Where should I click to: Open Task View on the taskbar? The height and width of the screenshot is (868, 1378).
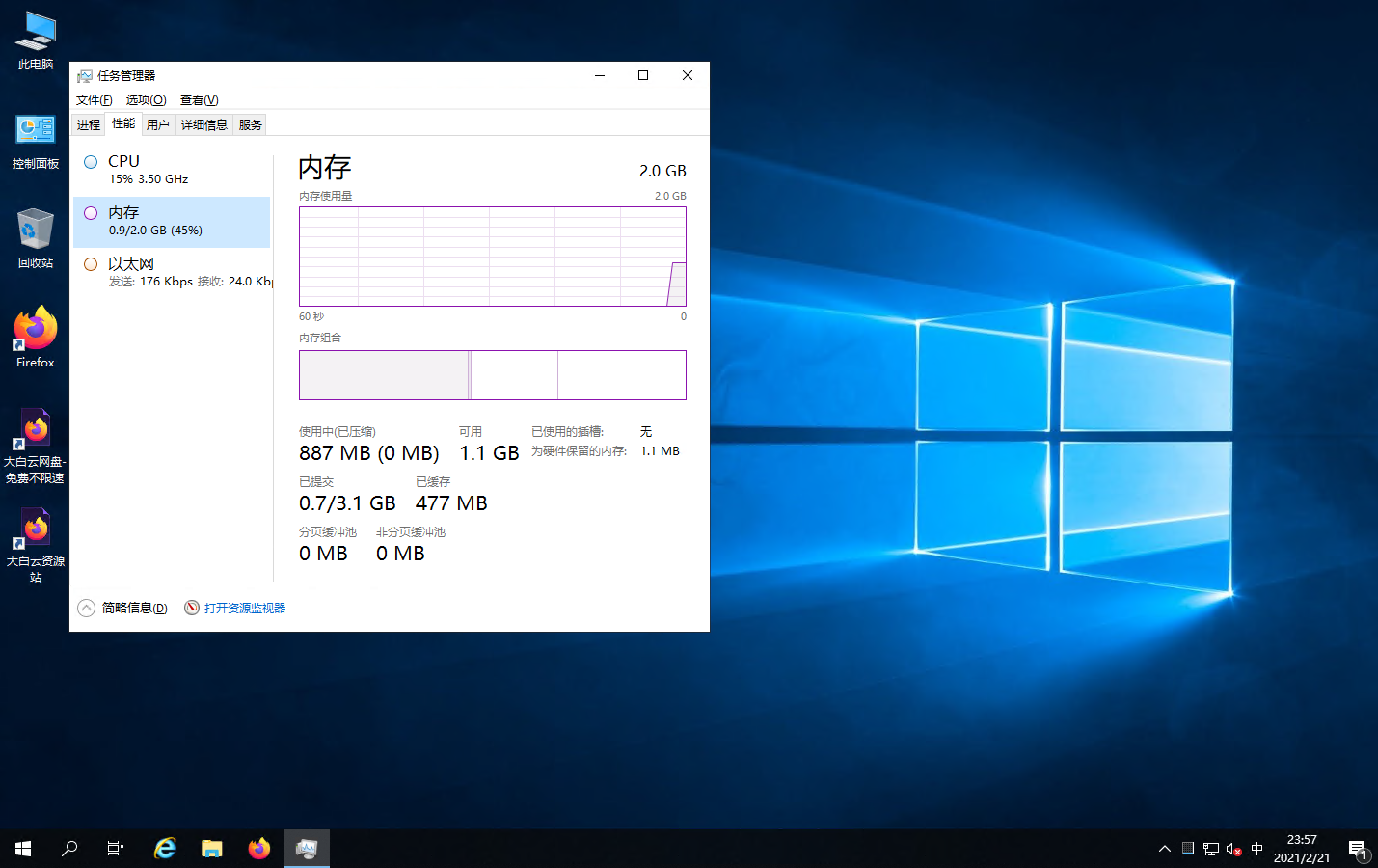(116, 849)
